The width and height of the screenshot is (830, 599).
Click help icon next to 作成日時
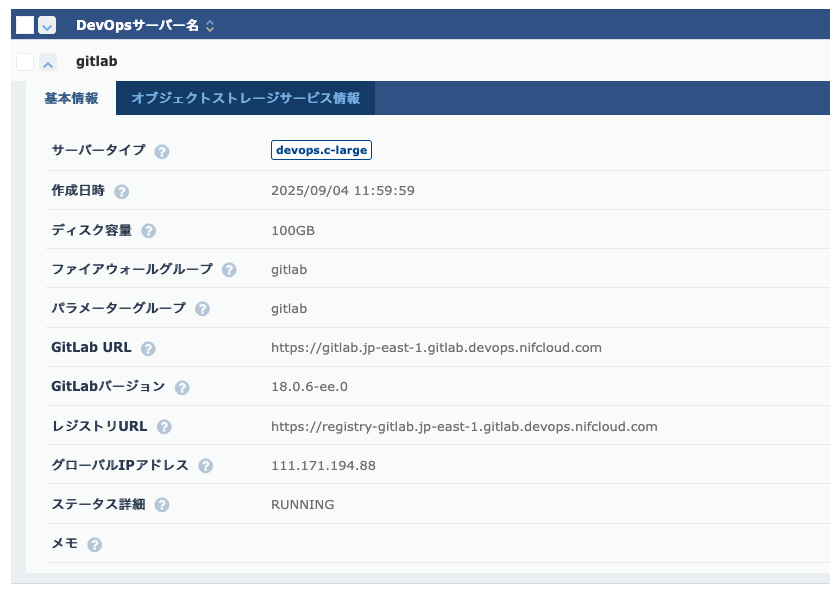(122, 191)
